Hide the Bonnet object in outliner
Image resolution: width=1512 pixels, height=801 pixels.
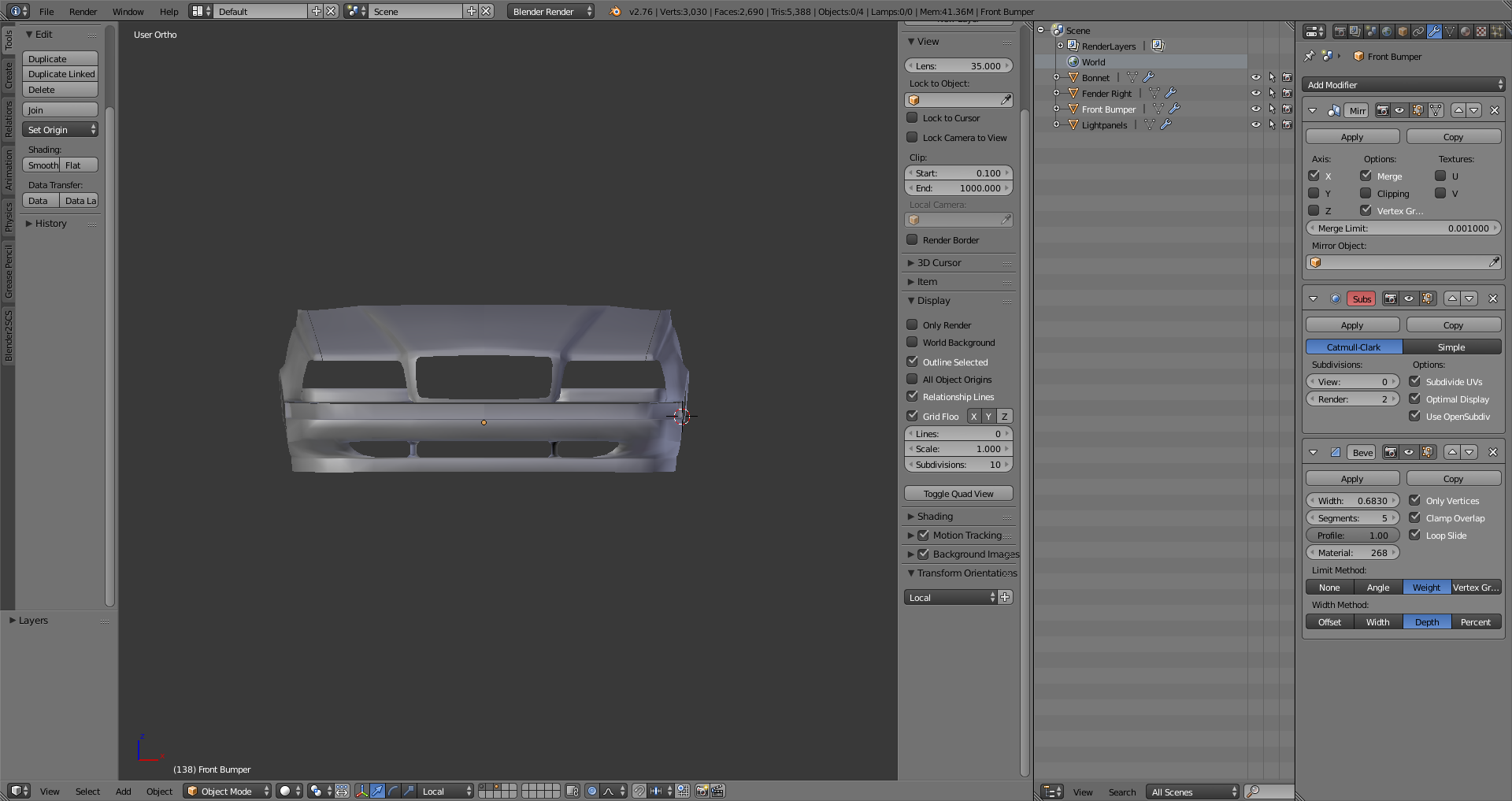pyautogui.click(x=1255, y=78)
